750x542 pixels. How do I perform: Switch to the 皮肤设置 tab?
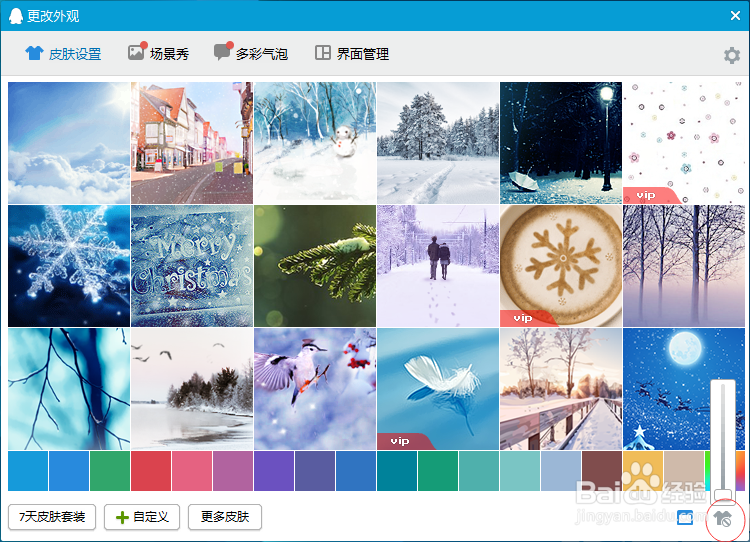click(x=63, y=54)
